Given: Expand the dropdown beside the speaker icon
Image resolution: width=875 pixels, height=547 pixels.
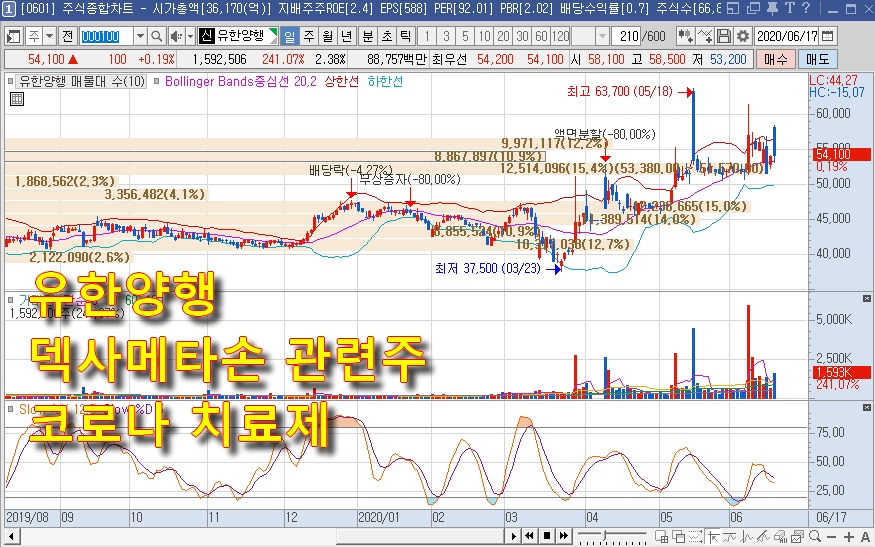Looking at the screenshot, I should tap(190, 36).
